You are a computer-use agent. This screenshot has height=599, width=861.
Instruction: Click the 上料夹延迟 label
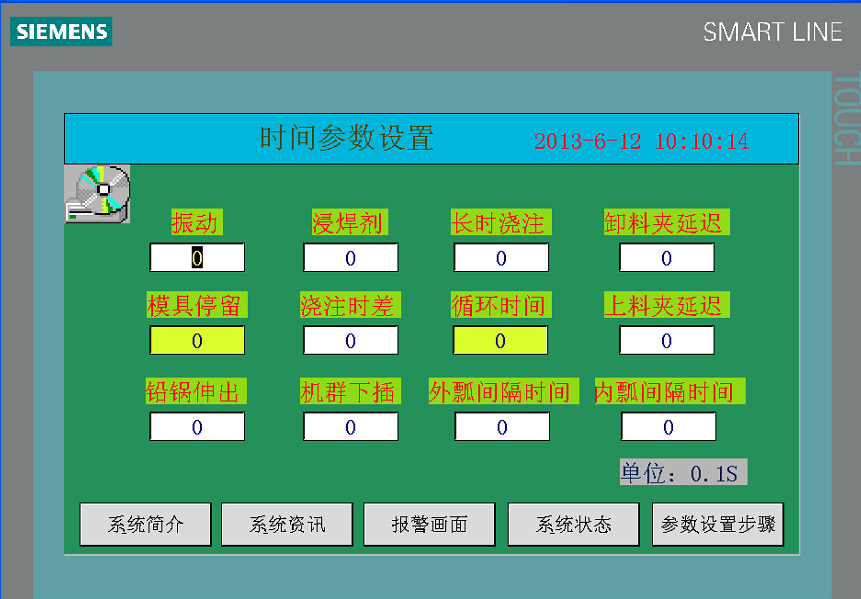667,305
